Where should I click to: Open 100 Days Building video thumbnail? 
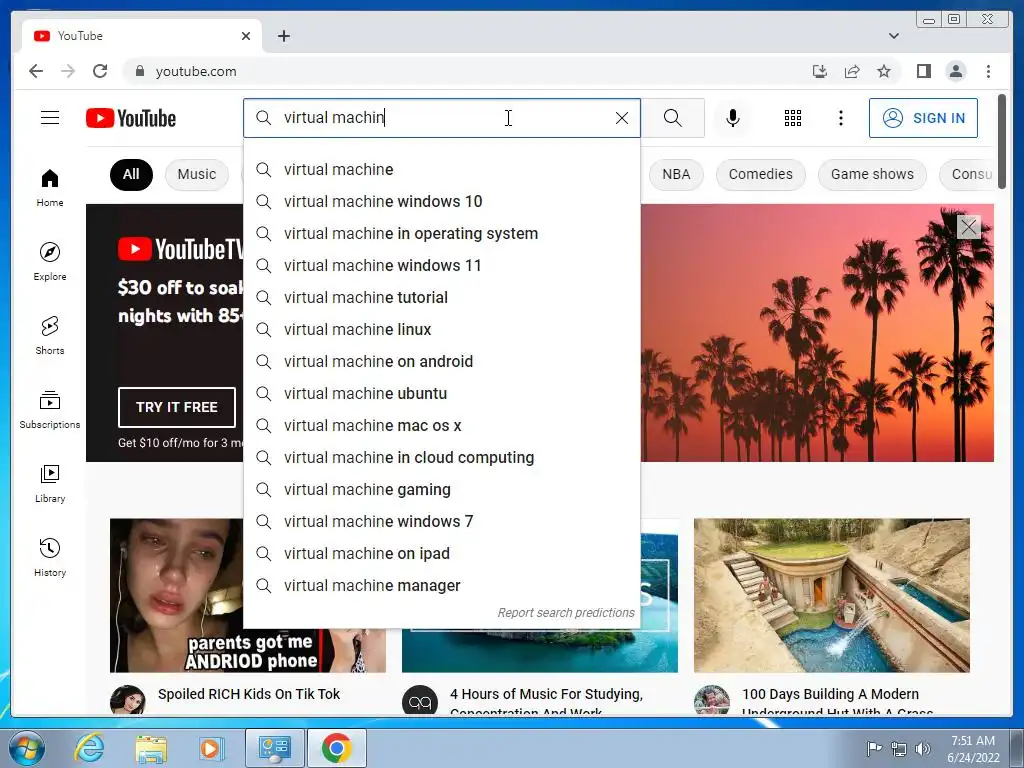[x=831, y=595]
